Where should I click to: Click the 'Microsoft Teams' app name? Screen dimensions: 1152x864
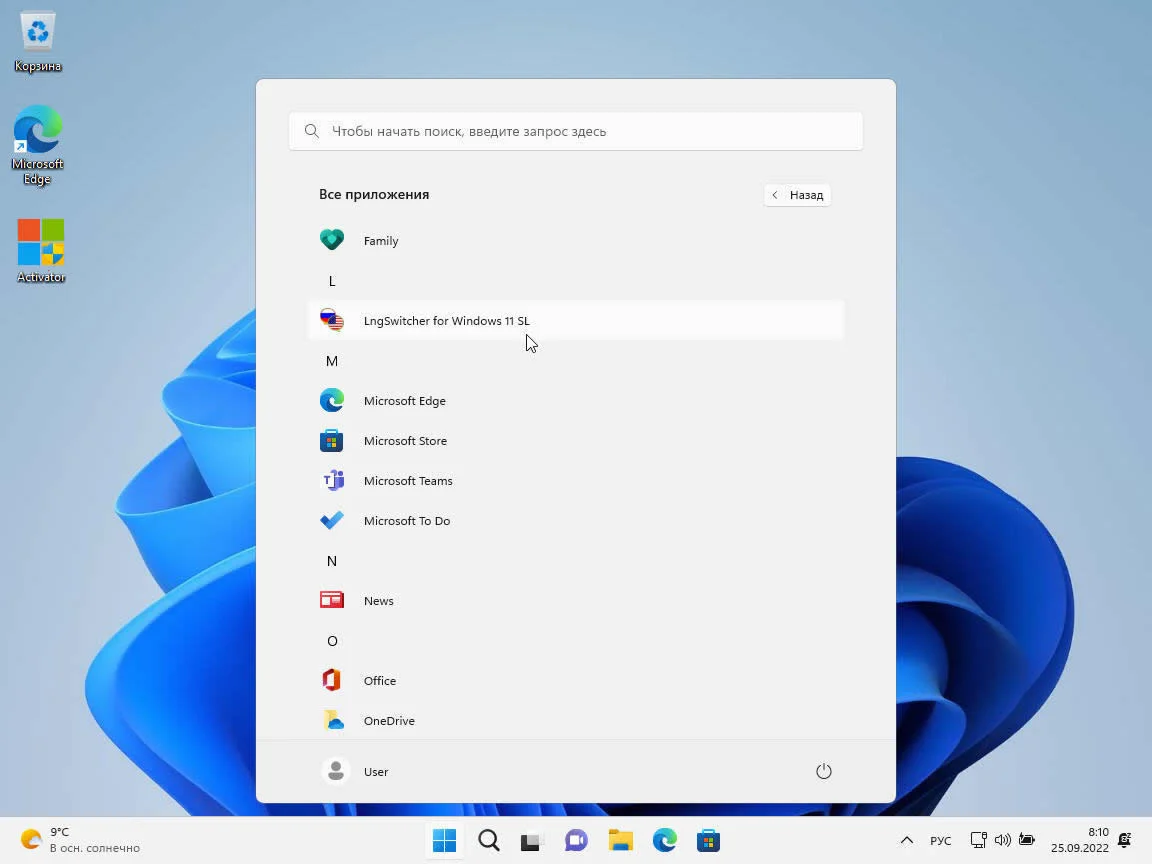click(408, 480)
